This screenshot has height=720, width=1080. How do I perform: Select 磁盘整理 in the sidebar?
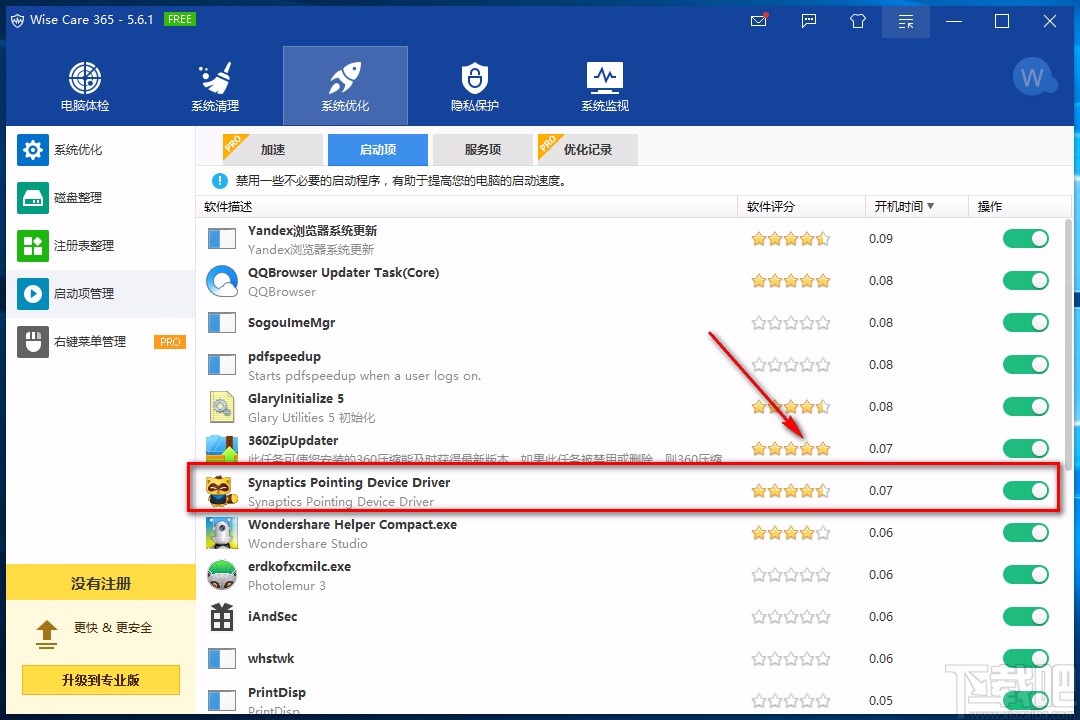(x=101, y=198)
